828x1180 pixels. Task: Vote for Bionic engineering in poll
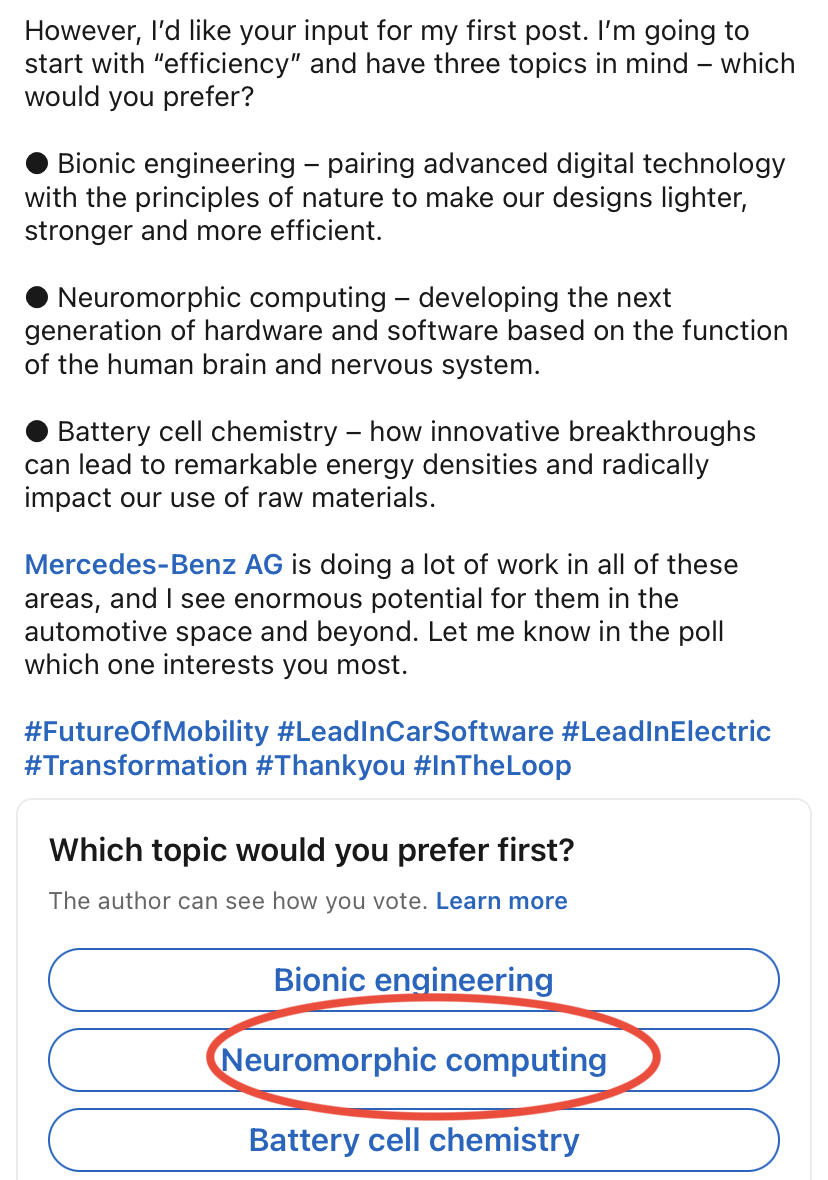coord(413,980)
